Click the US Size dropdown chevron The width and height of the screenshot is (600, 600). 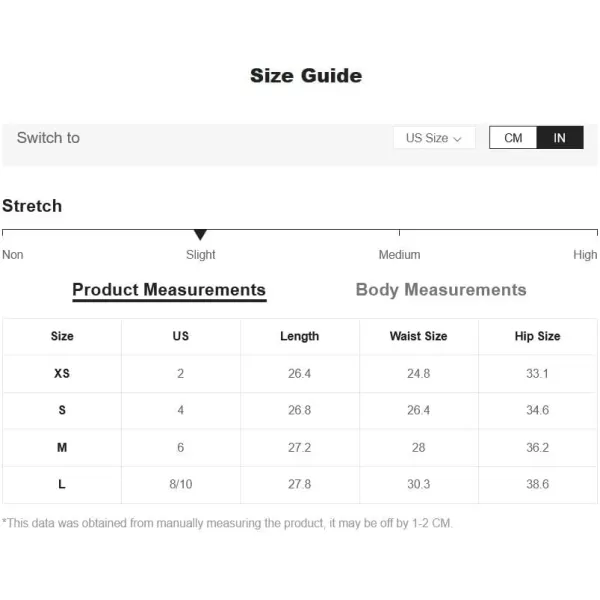click(457, 139)
